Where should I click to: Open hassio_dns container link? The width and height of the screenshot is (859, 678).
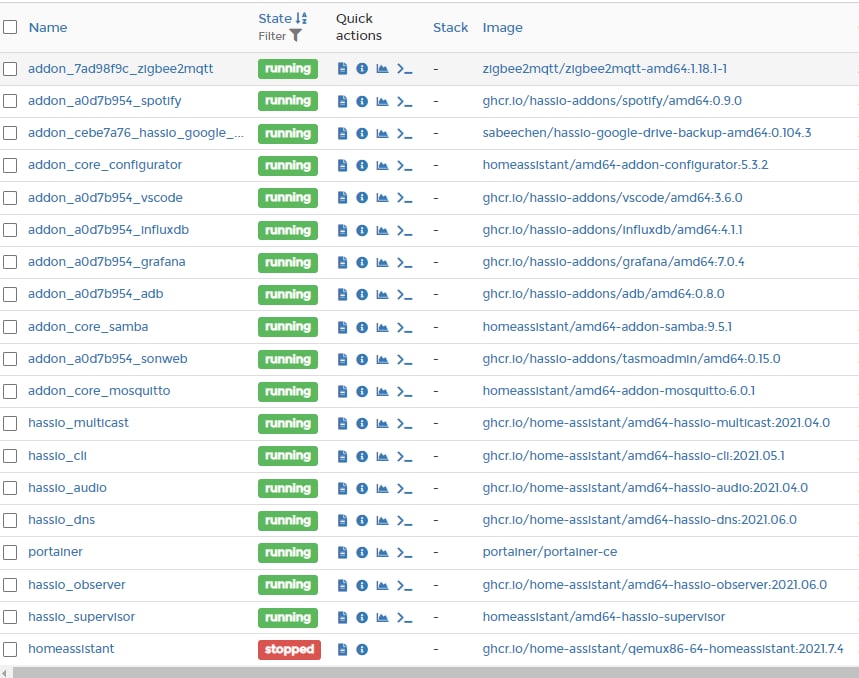point(61,520)
